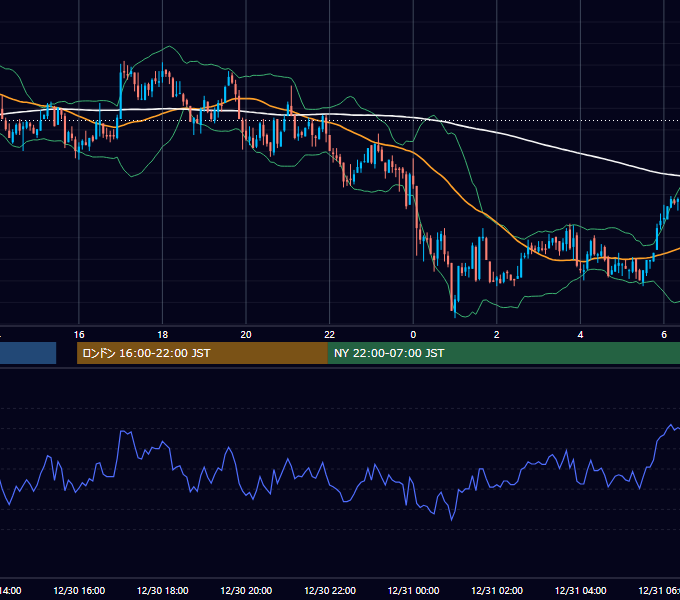This screenshot has width=680, height=600.
Task: Select the blue session bar before London
Action: tap(28, 353)
